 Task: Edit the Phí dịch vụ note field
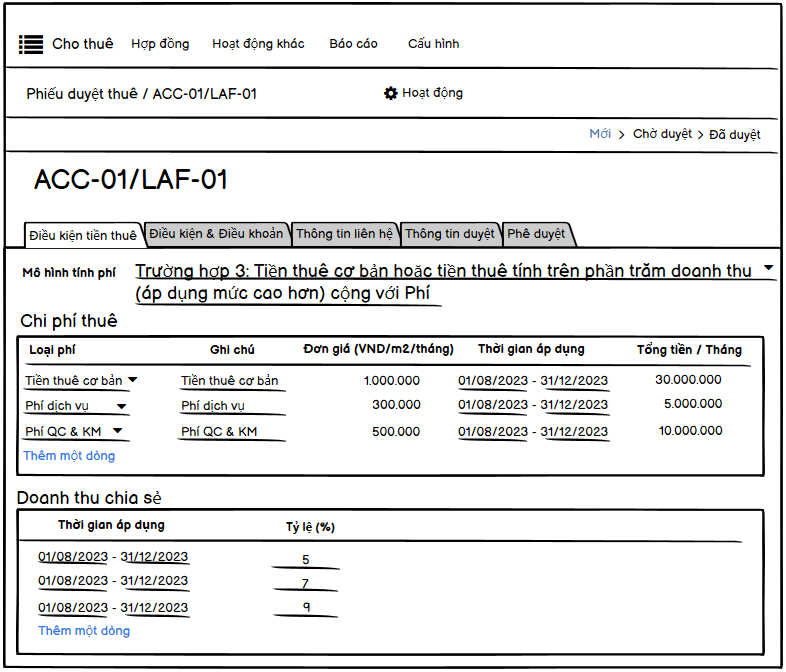click(232, 406)
